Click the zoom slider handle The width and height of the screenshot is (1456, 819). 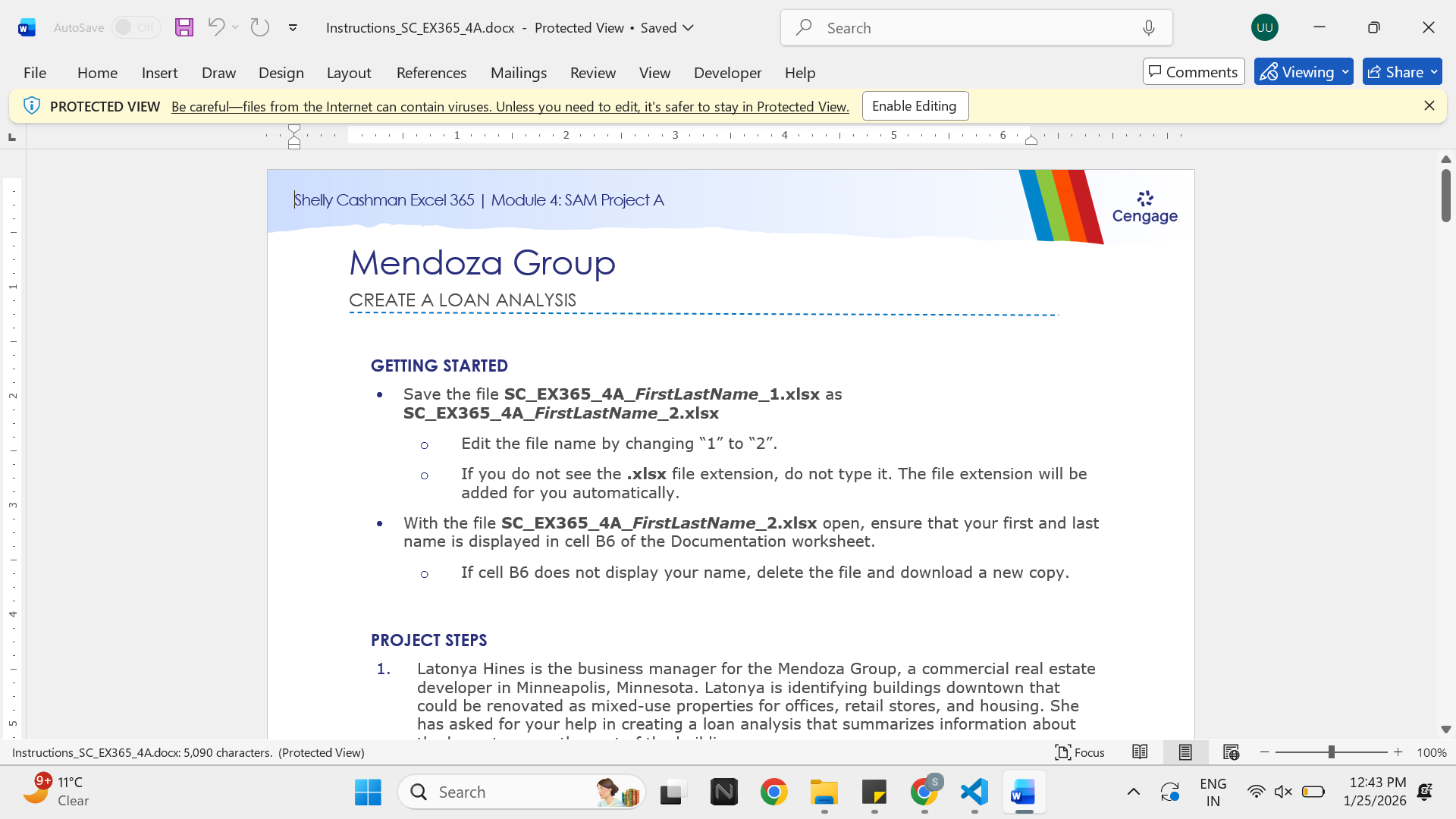point(1331,752)
